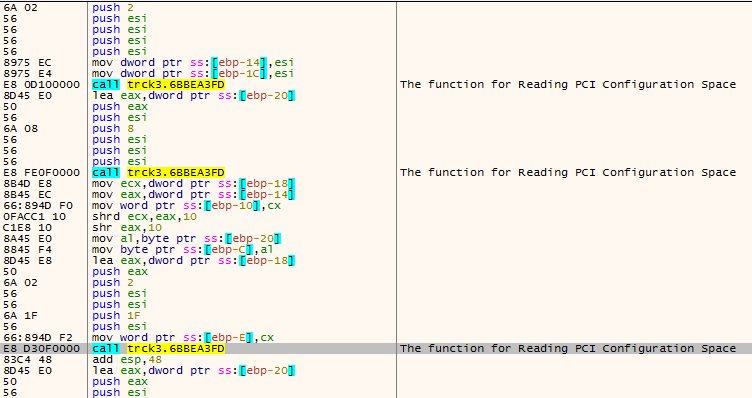
Task: Click opcode bytes '8845 F4'
Action: click(27, 250)
